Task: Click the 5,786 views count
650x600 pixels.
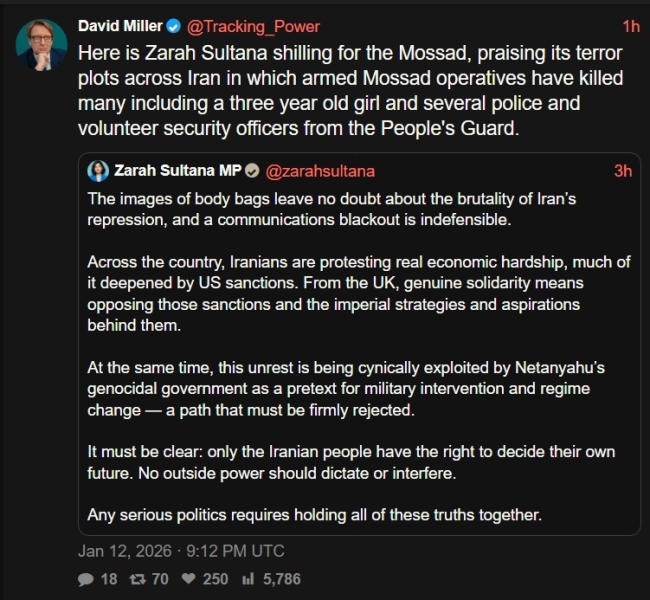Action: click(x=281, y=579)
